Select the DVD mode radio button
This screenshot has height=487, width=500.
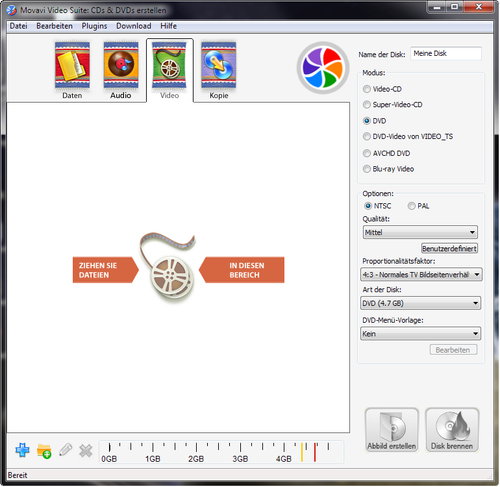(x=367, y=121)
